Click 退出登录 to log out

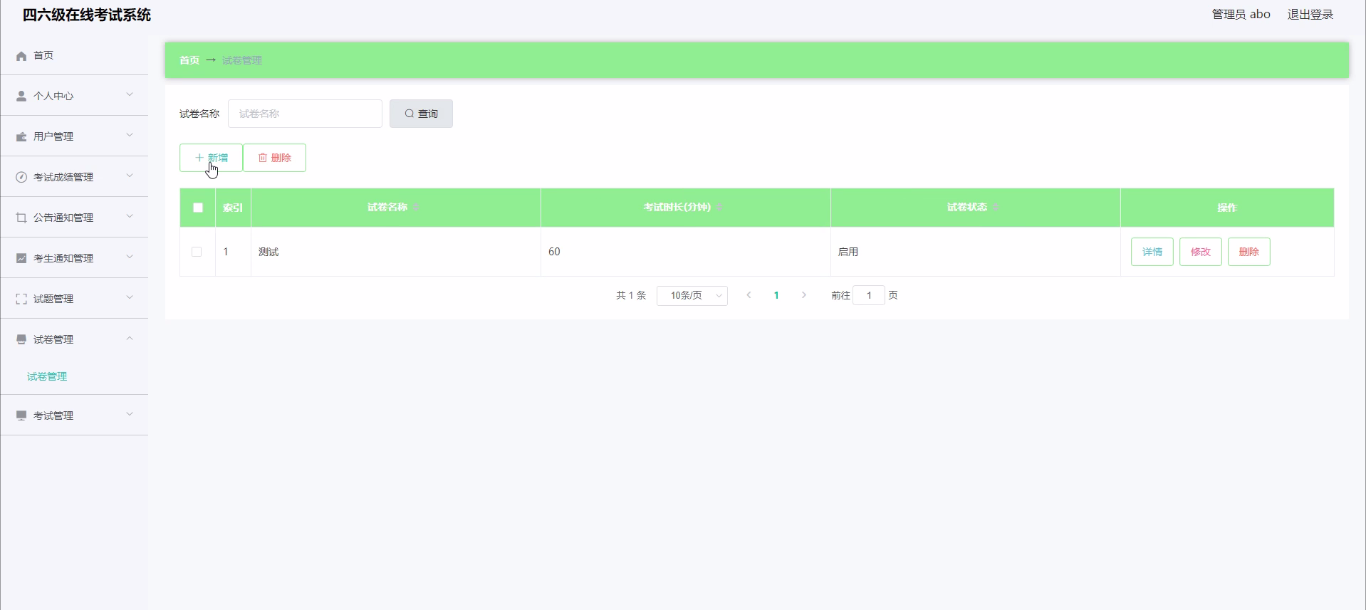tap(1310, 15)
